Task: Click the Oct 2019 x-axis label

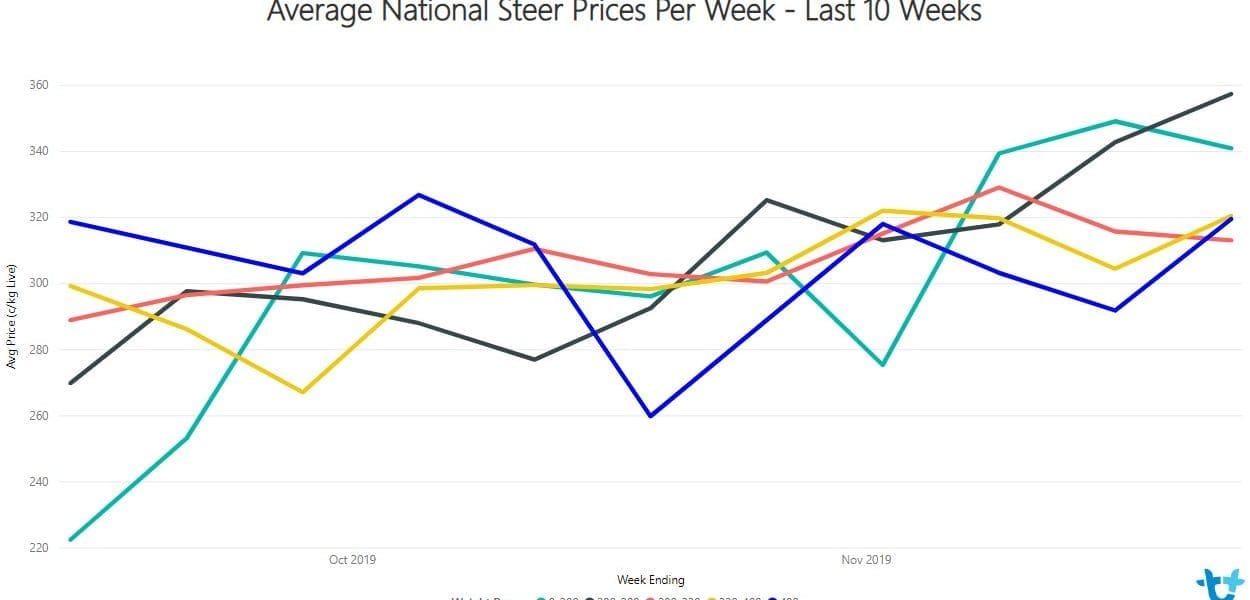Action: tap(352, 560)
